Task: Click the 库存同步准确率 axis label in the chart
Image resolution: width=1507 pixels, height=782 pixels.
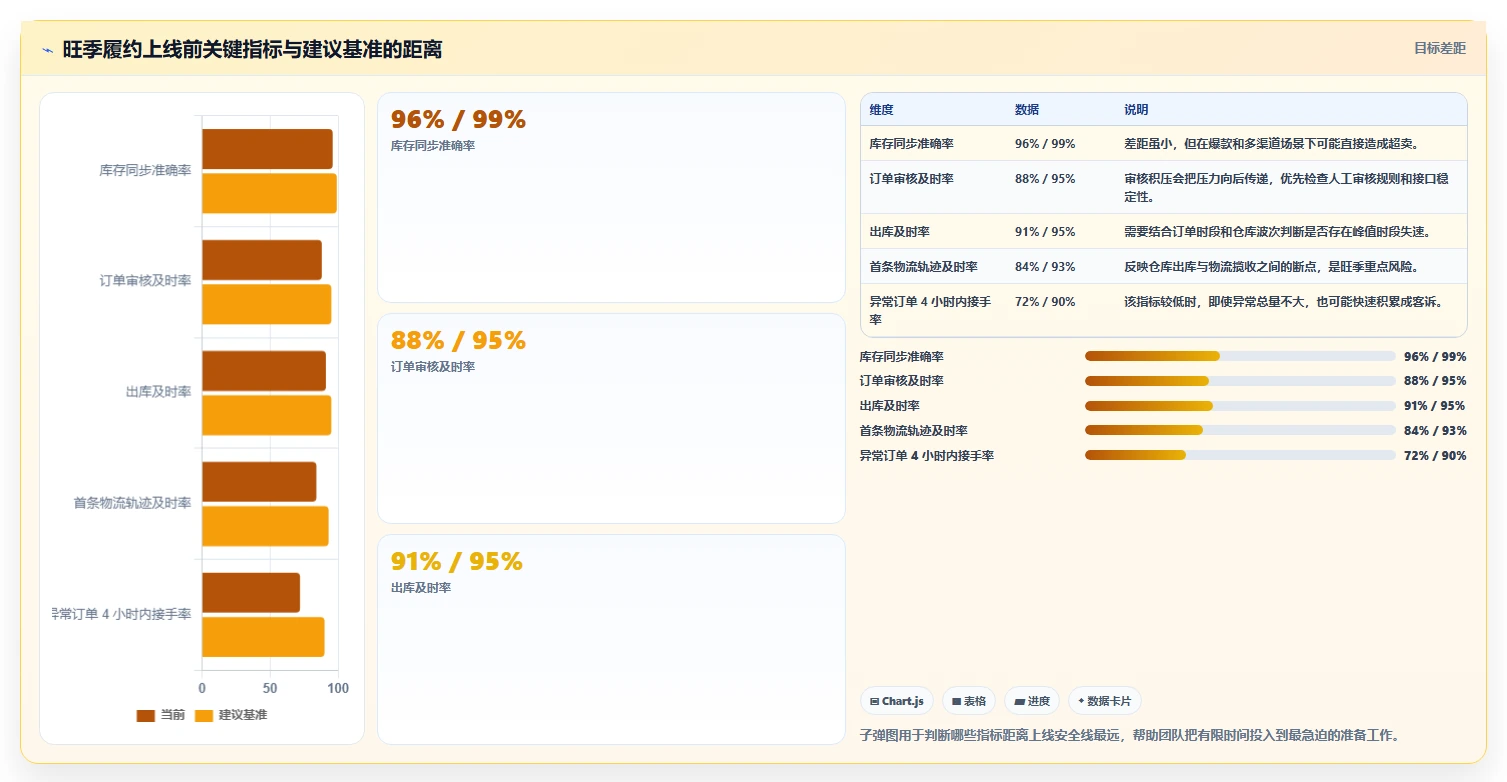Action: [145, 171]
